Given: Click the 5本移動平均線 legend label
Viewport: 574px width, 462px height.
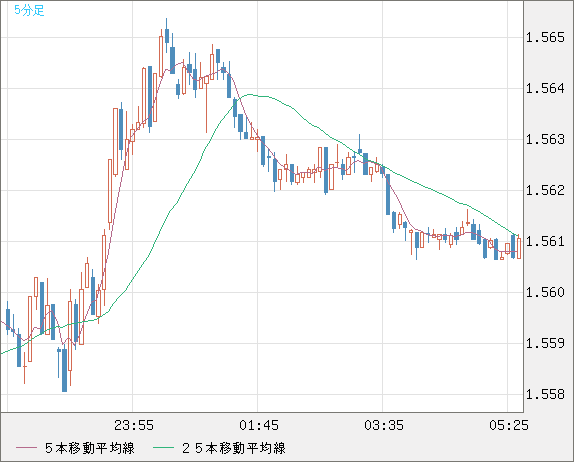Looking at the screenshot, I should 90,448.
